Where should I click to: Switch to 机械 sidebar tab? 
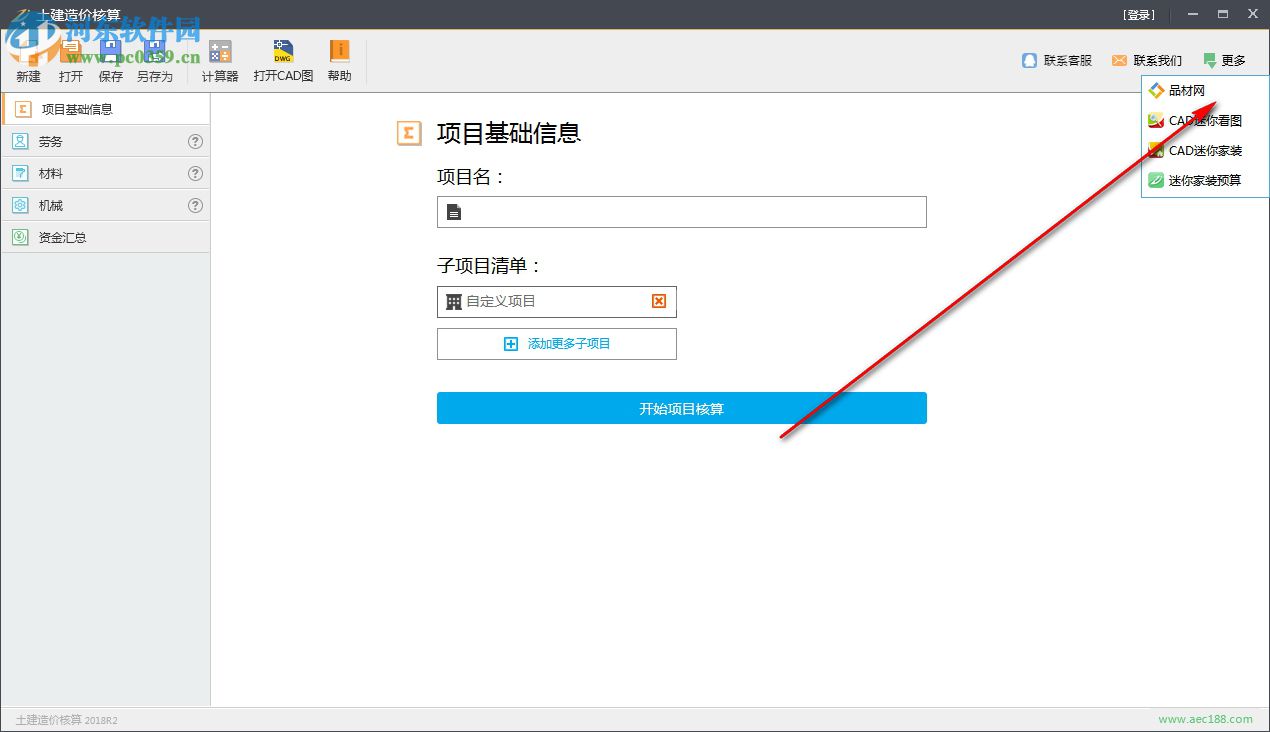(105, 206)
